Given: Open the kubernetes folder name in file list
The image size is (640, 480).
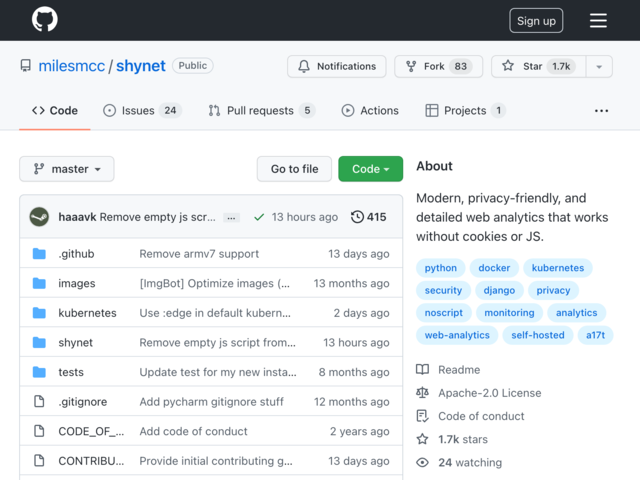Looking at the screenshot, I should coord(87,313).
